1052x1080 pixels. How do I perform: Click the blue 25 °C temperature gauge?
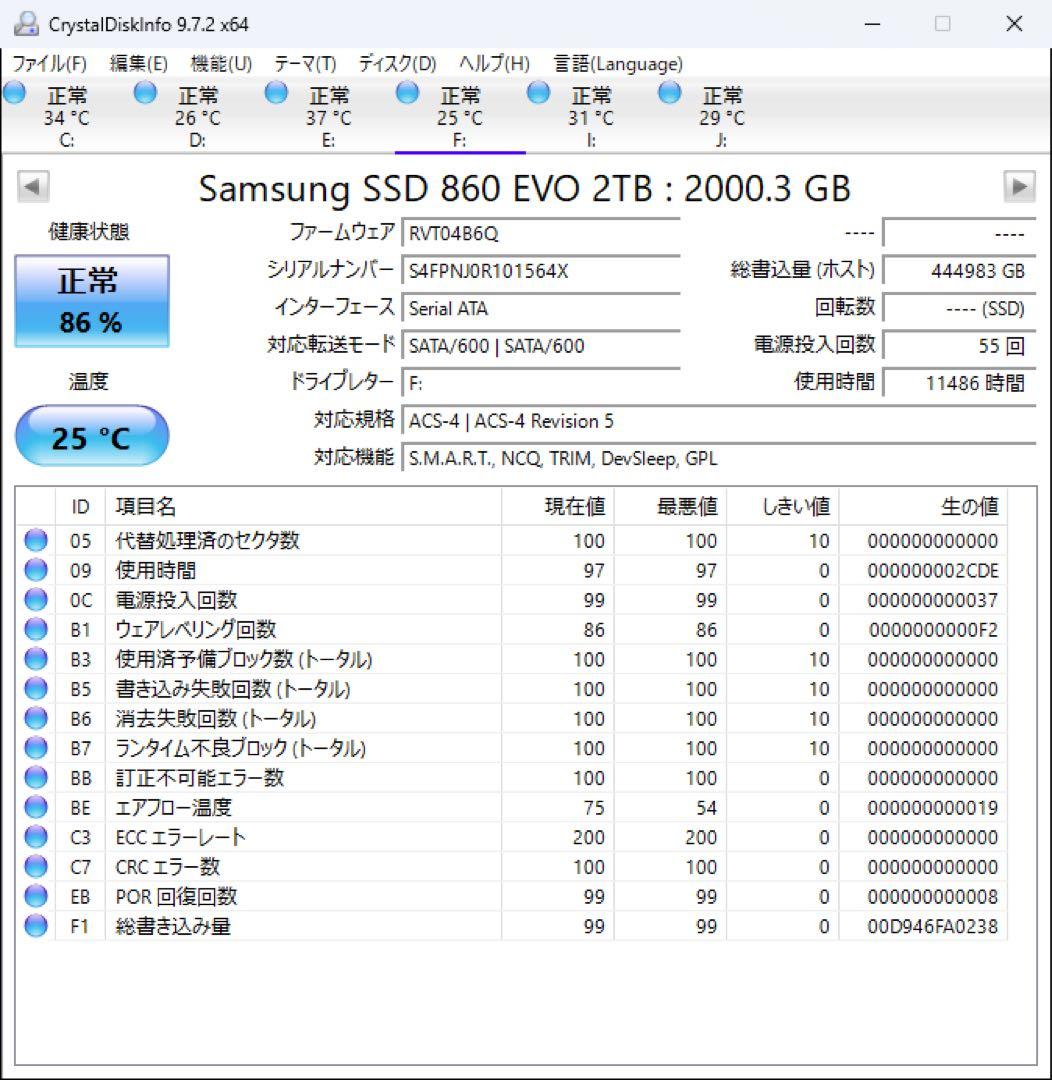tap(92, 435)
